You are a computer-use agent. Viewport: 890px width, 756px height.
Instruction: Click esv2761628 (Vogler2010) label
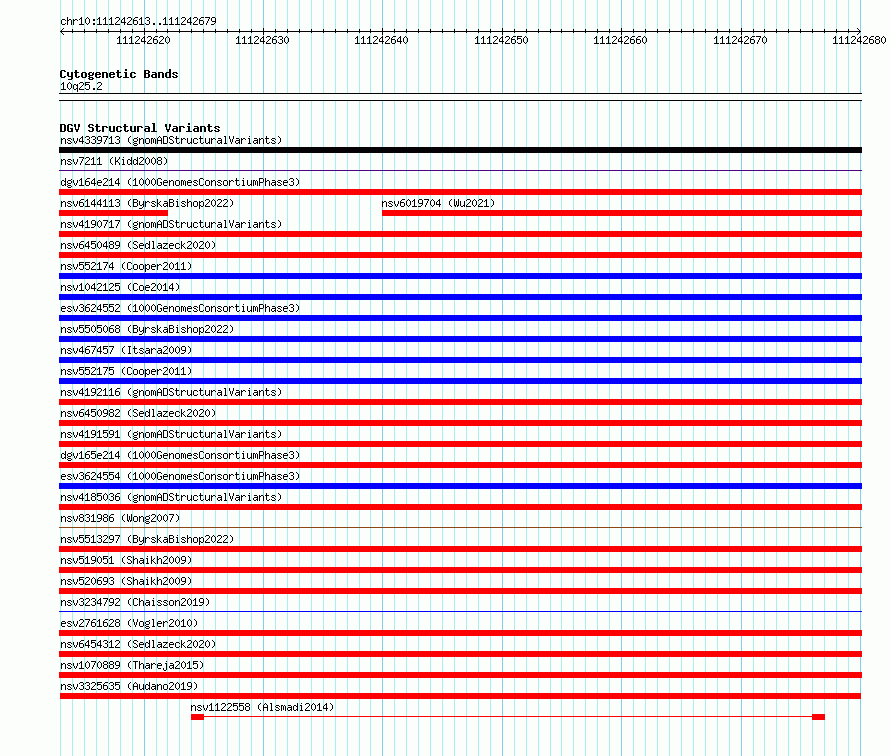[x=129, y=623]
